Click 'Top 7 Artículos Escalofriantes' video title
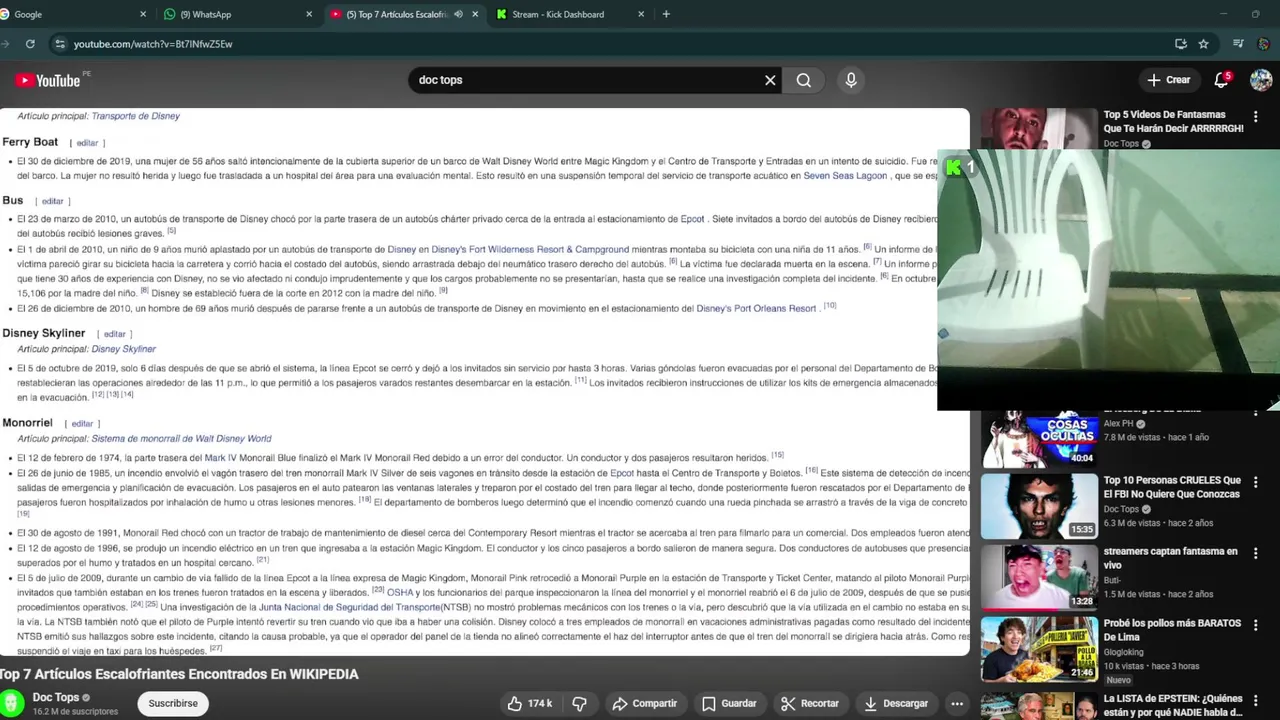This screenshot has height=720, width=1280. coord(180,674)
